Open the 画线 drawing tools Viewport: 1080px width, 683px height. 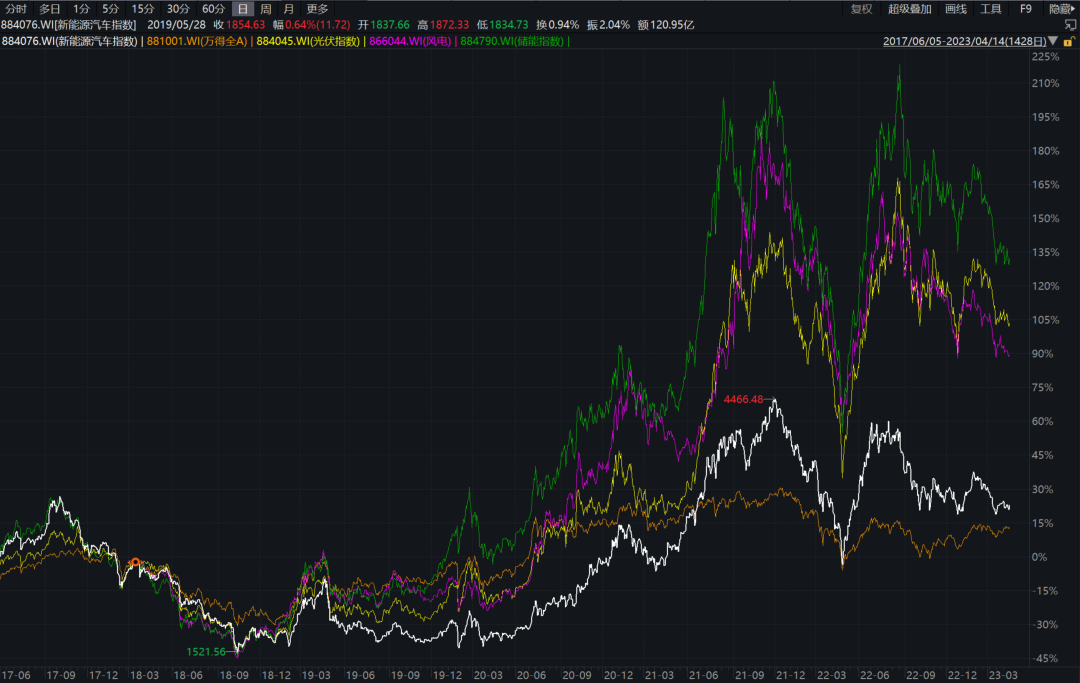pyautogui.click(x=956, y=8)
